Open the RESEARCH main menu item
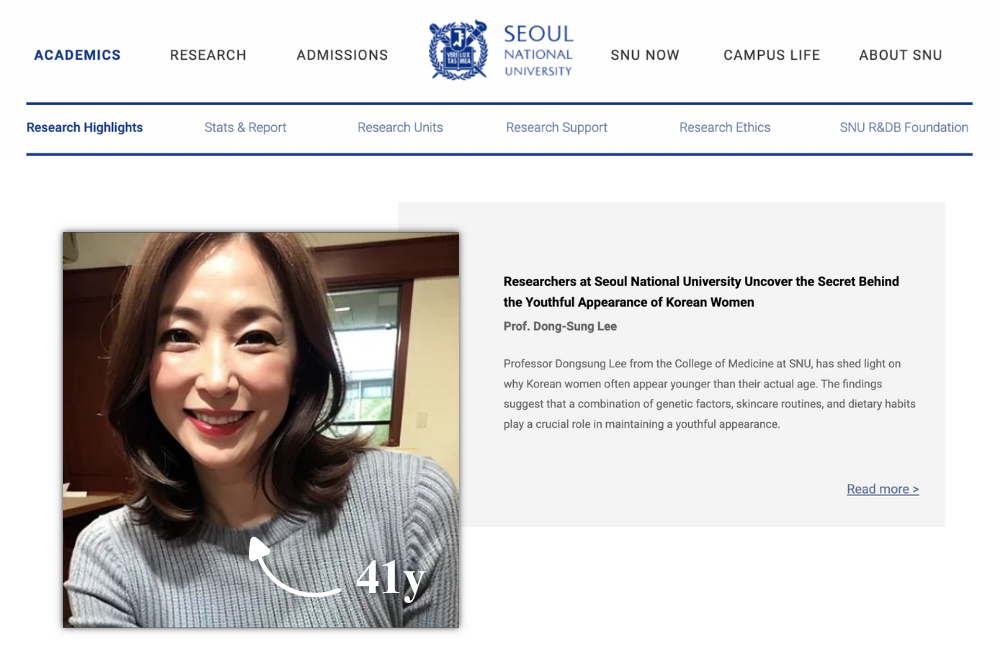 (x=208, y=56)
